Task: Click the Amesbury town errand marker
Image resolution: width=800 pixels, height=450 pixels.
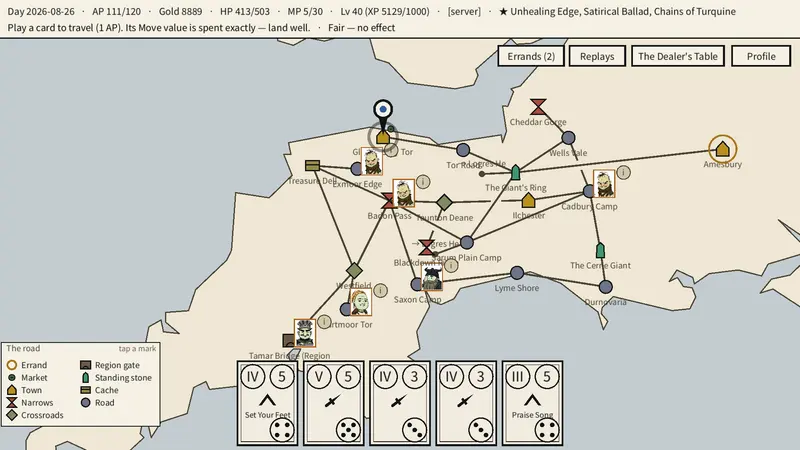Action: click(722, 149)
